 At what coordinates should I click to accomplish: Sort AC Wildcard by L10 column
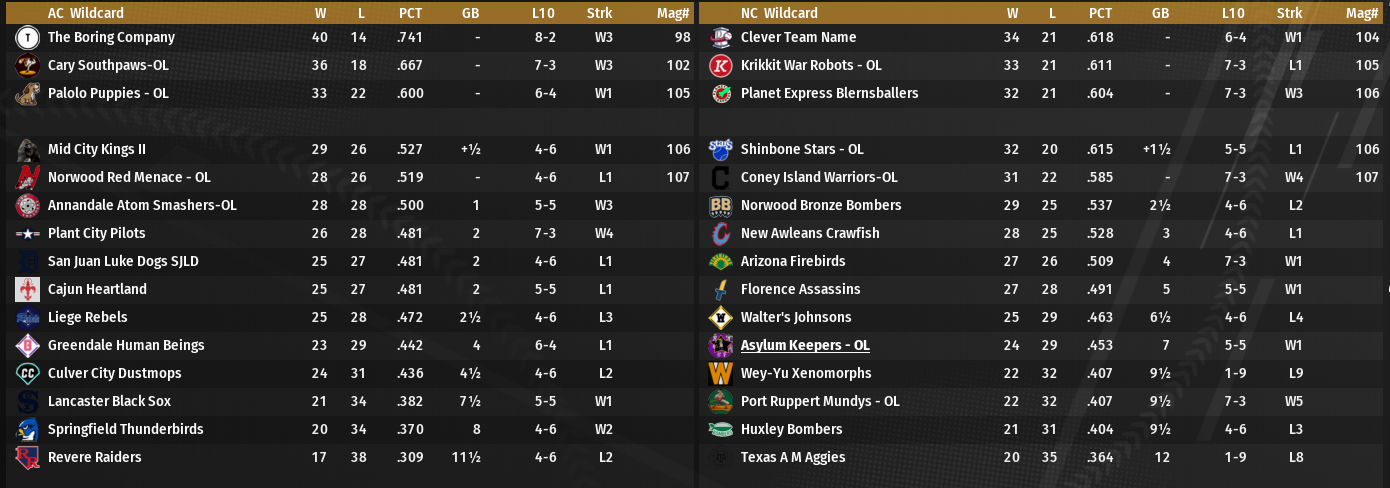(x=545, y=14)
